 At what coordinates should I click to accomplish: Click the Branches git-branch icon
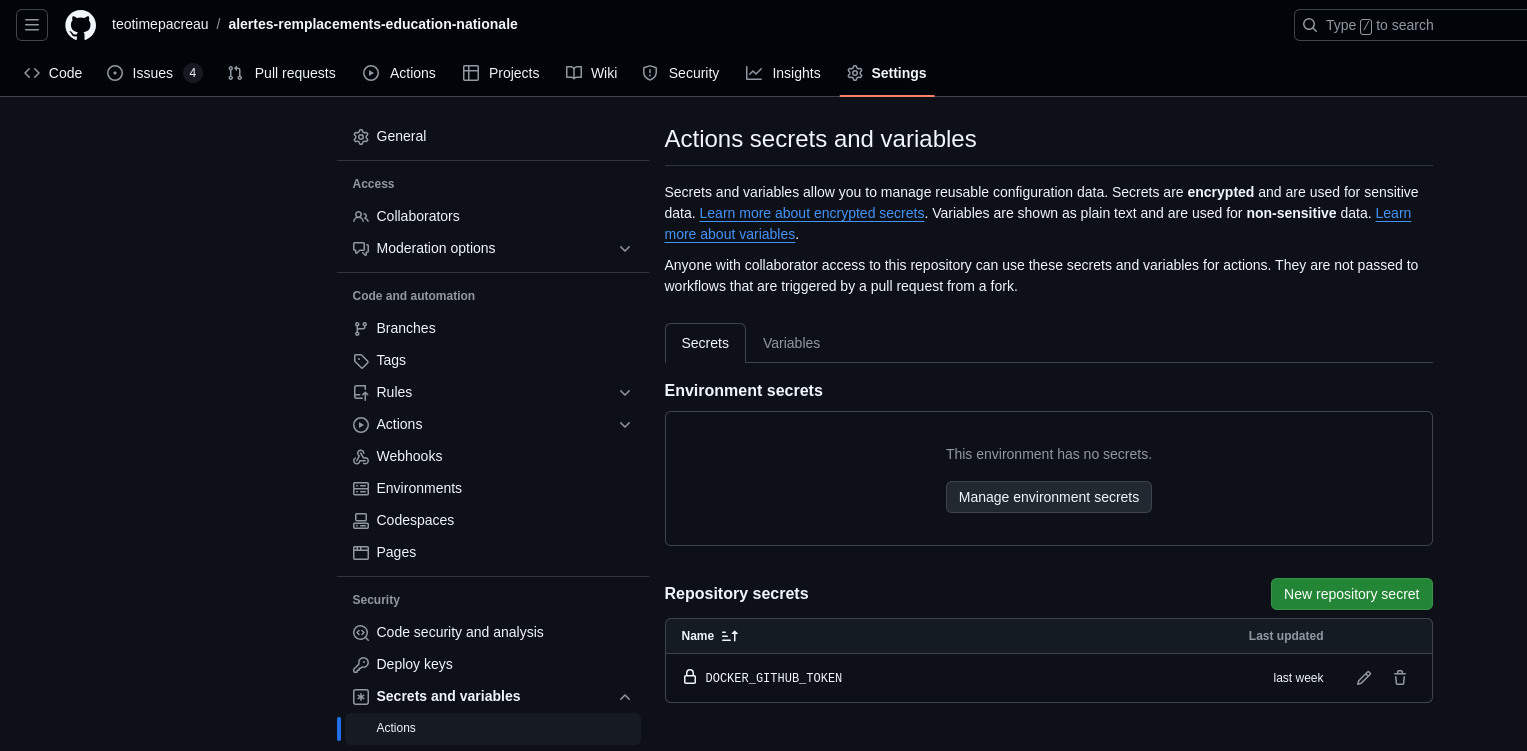[x=361, y=329]
